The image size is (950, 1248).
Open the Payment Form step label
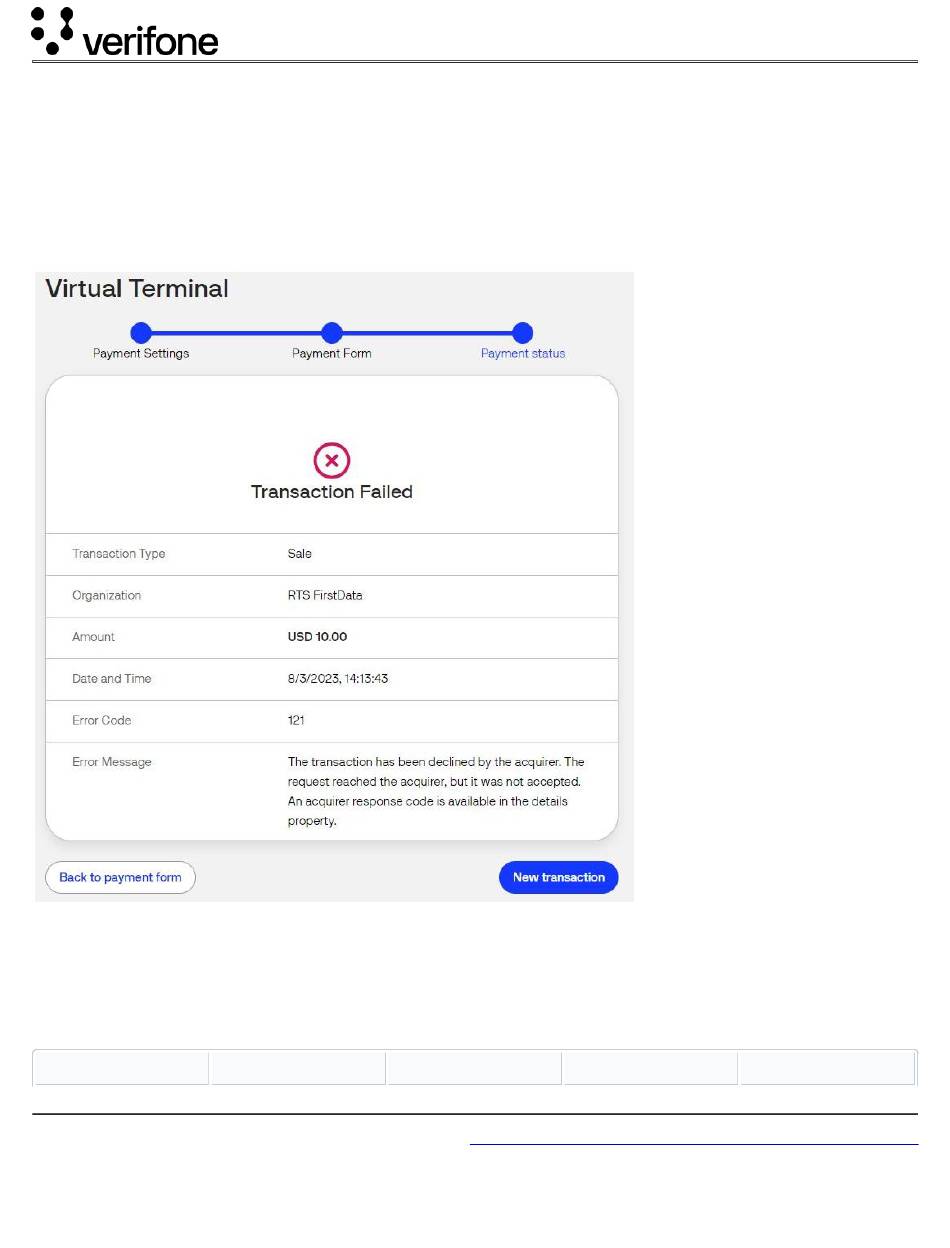(x=332, y=353)
